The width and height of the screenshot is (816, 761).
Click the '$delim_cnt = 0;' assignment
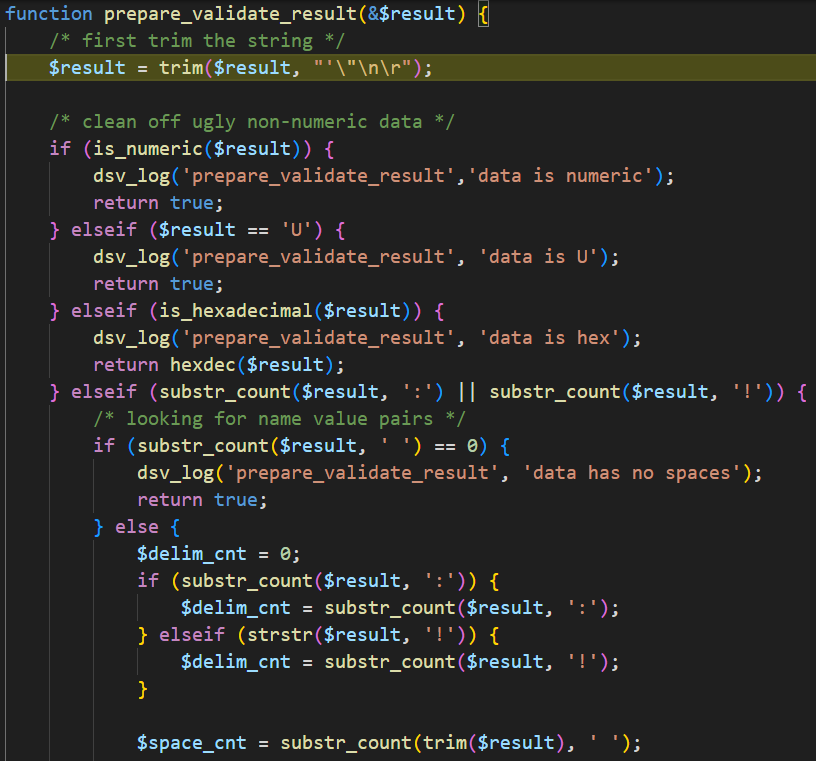[x=219, y=554]
